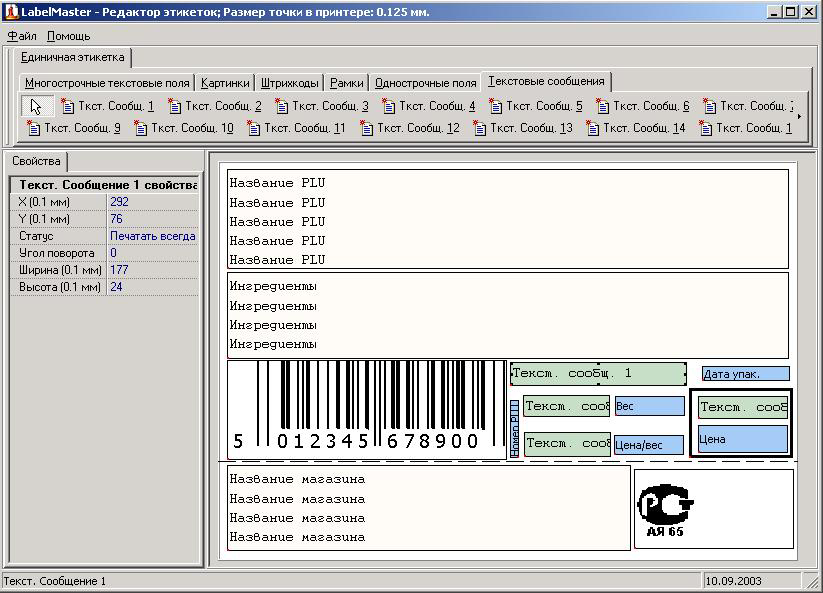Select the arrow pointer tool
The height and width of the screenshot is (593, 823).
coord(37,106)
